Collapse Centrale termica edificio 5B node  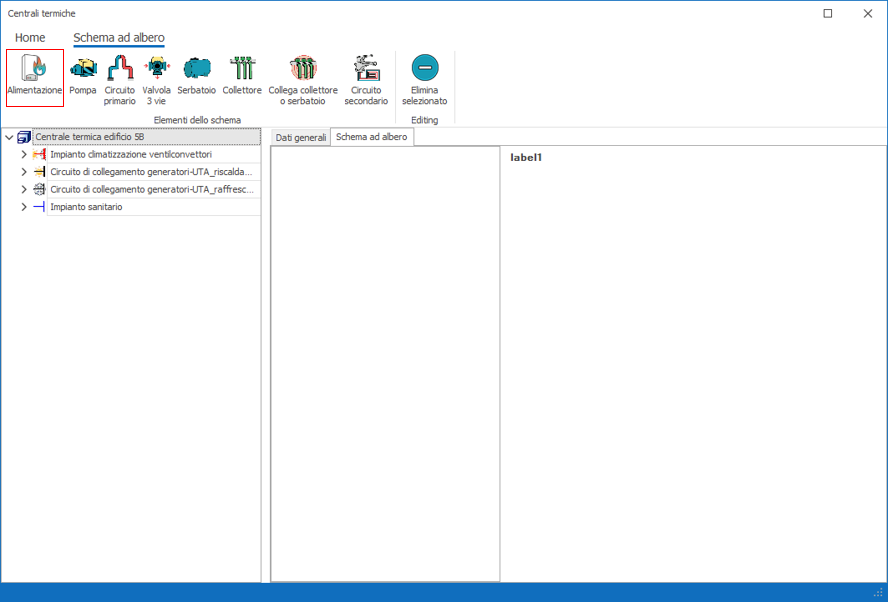click(9, 137)
